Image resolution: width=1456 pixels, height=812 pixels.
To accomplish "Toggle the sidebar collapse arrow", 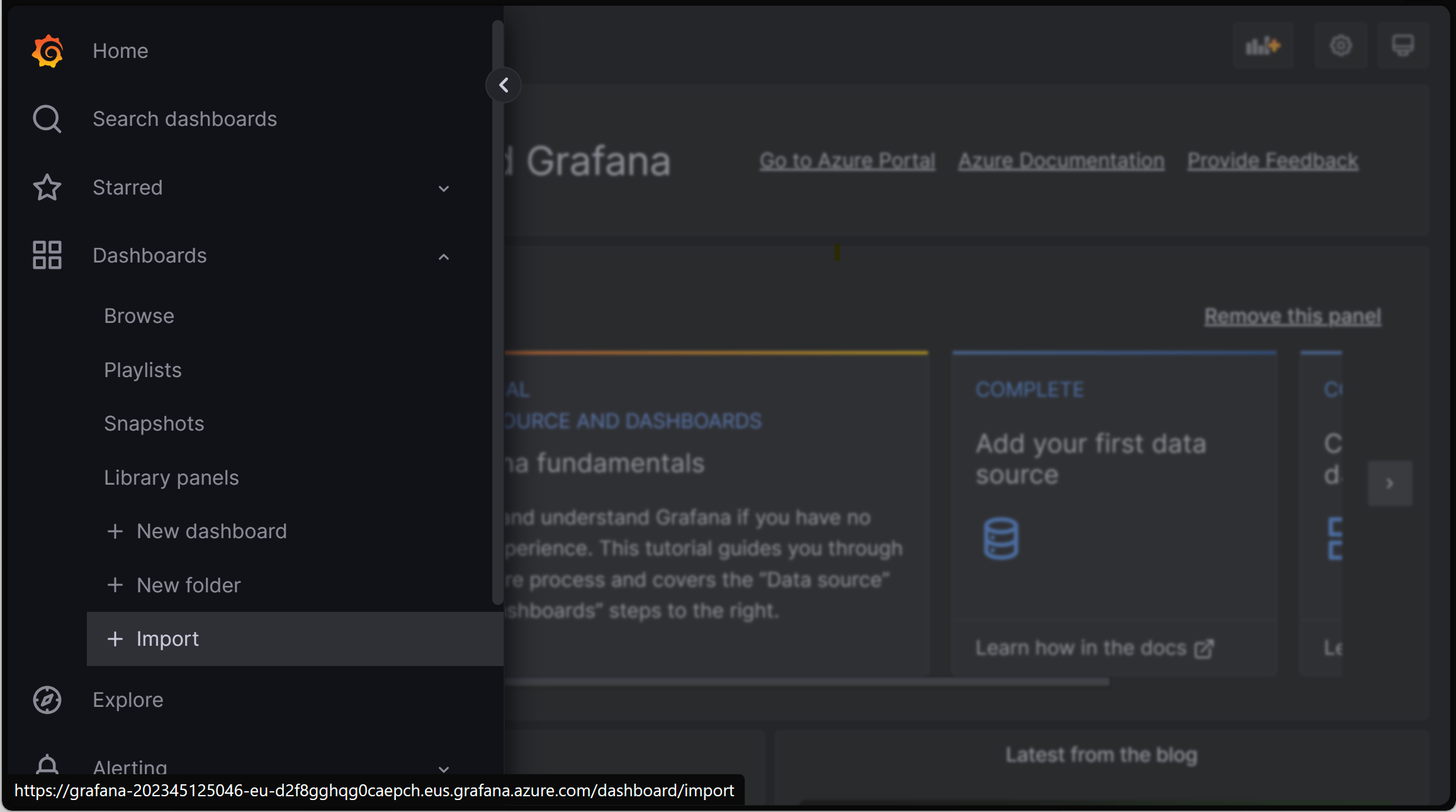I will [504, 85].
